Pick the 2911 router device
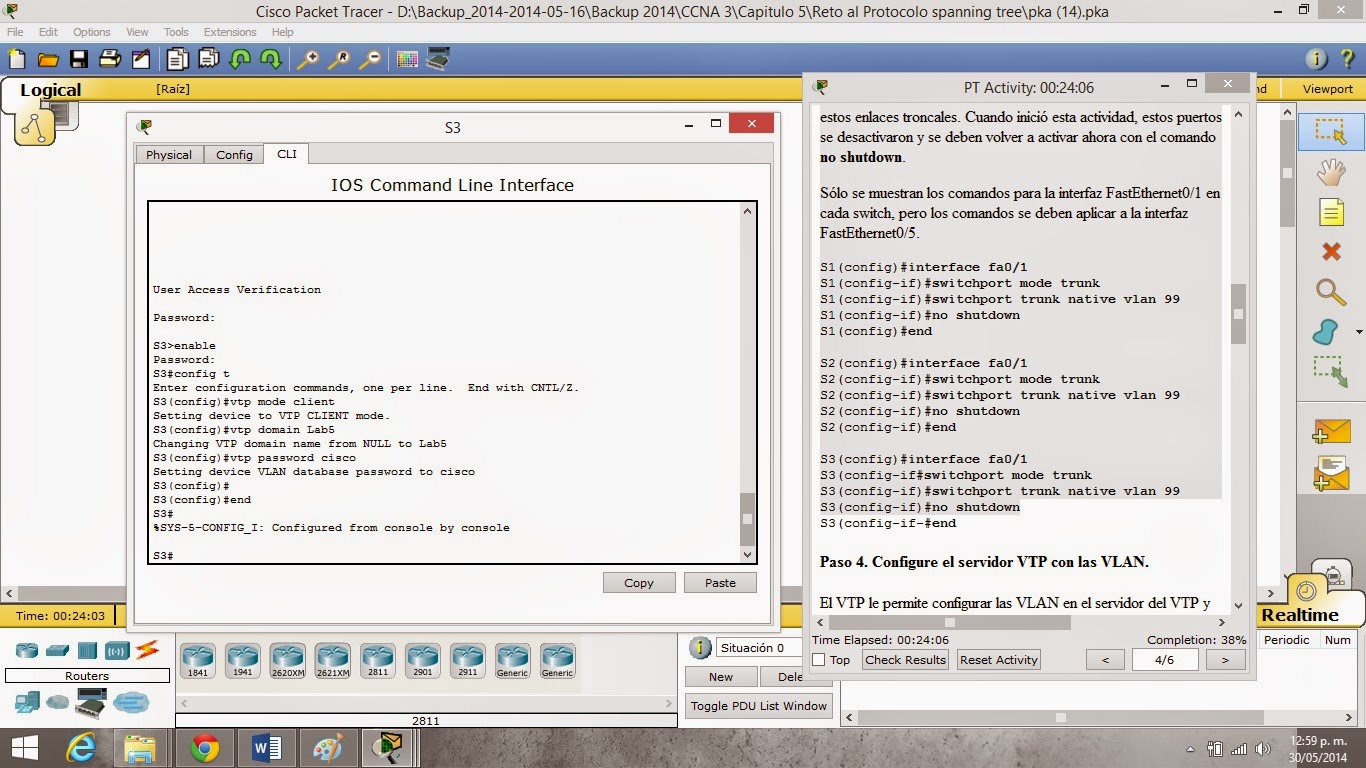 468,661
